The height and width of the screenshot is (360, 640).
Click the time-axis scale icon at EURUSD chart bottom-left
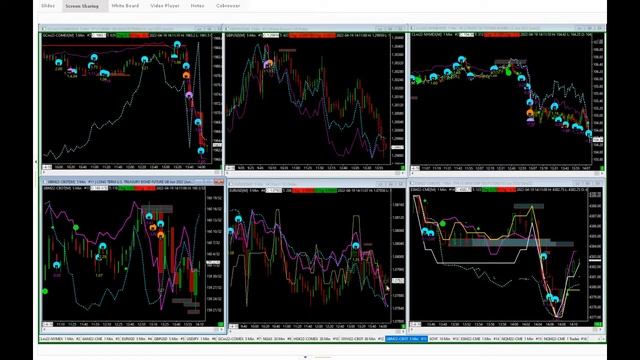pos(233,326)
